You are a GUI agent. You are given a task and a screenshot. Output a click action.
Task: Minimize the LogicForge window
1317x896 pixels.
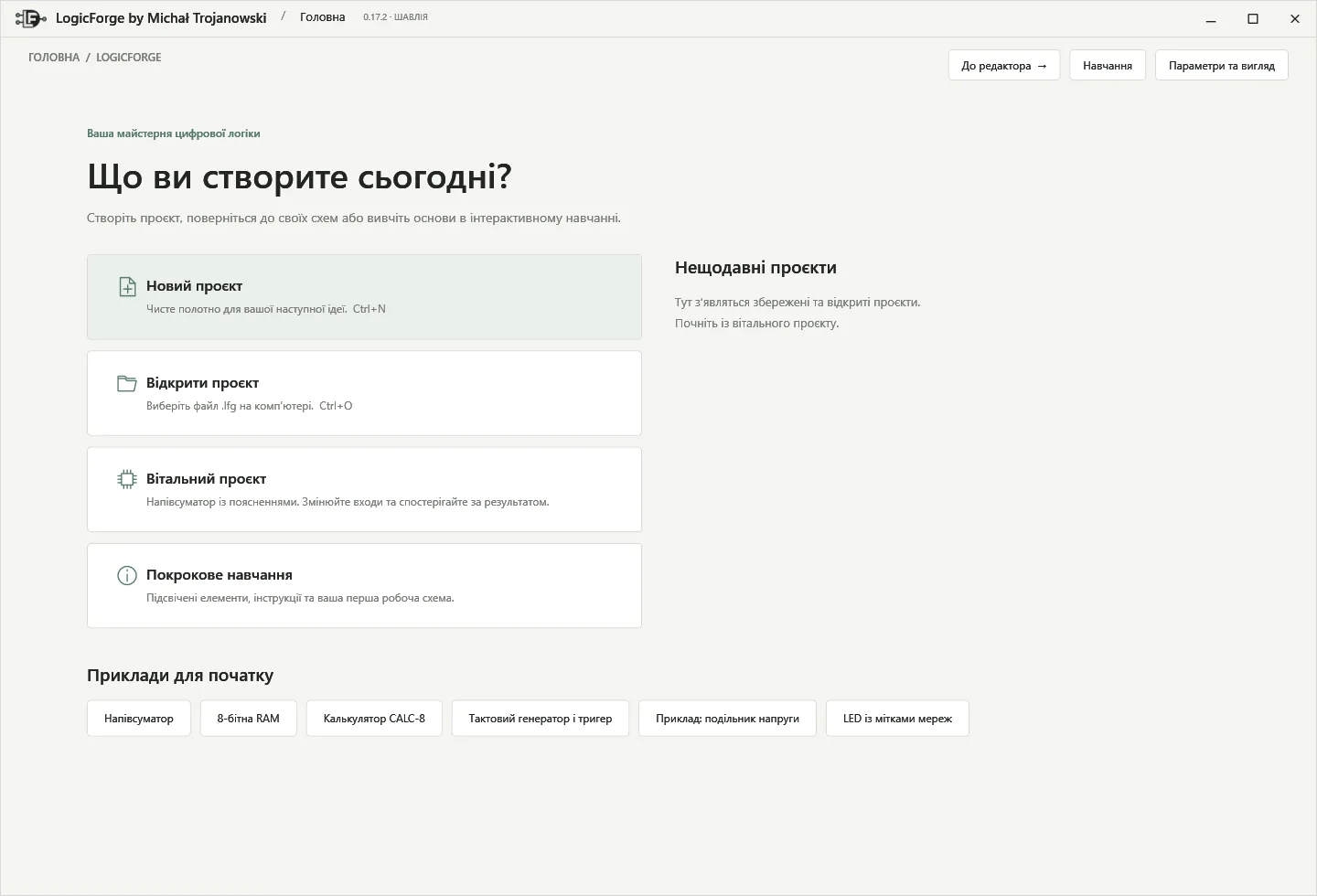[1211, 18]
